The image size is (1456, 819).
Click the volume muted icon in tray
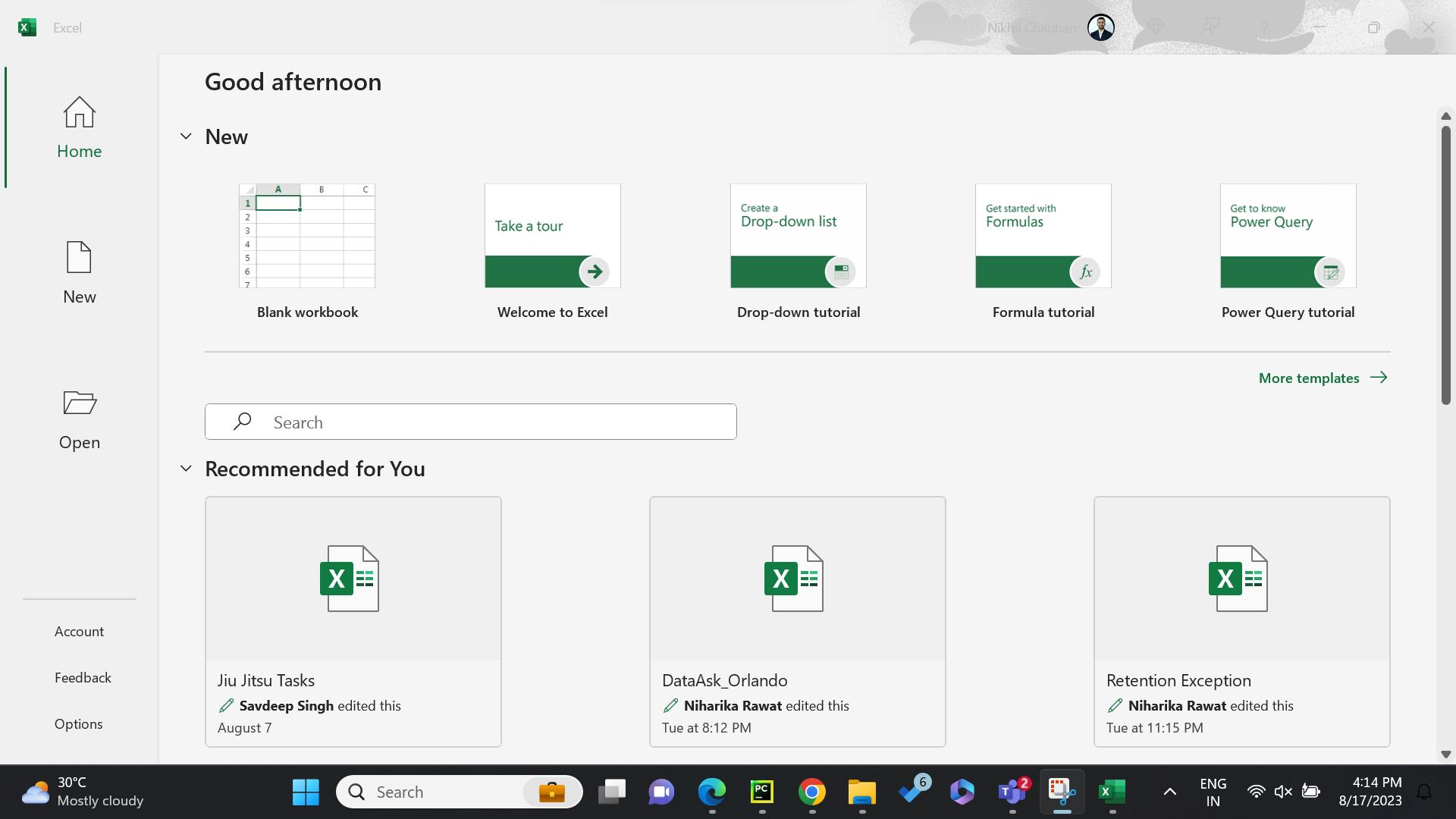tap(1283, 792)
